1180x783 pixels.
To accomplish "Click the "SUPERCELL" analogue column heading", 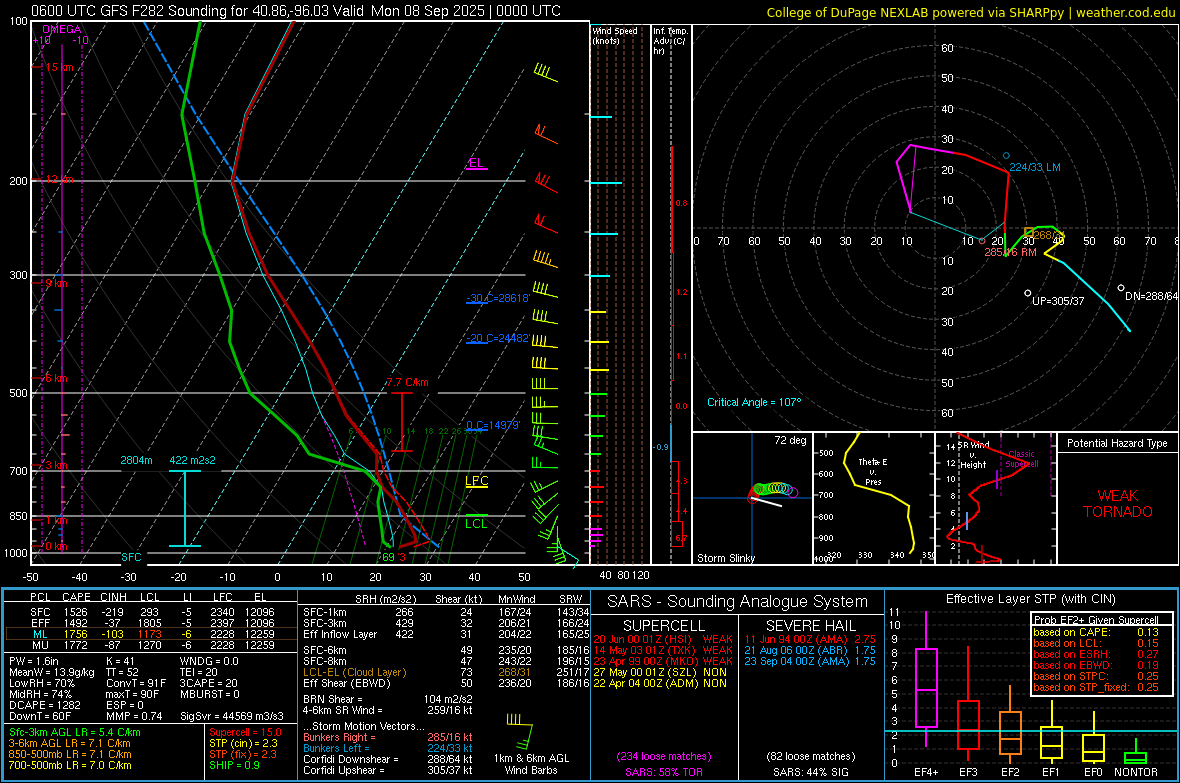I will pos(664,626).
